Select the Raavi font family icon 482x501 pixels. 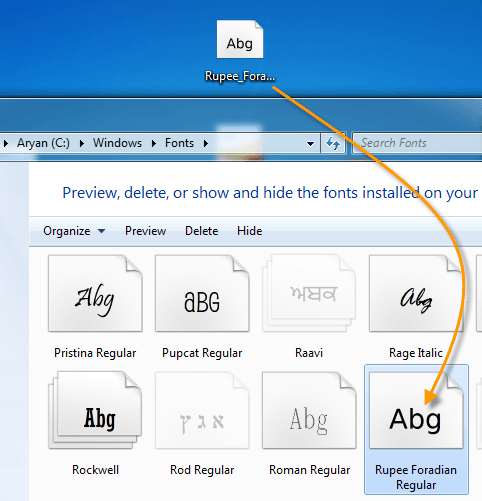(309, 293)
